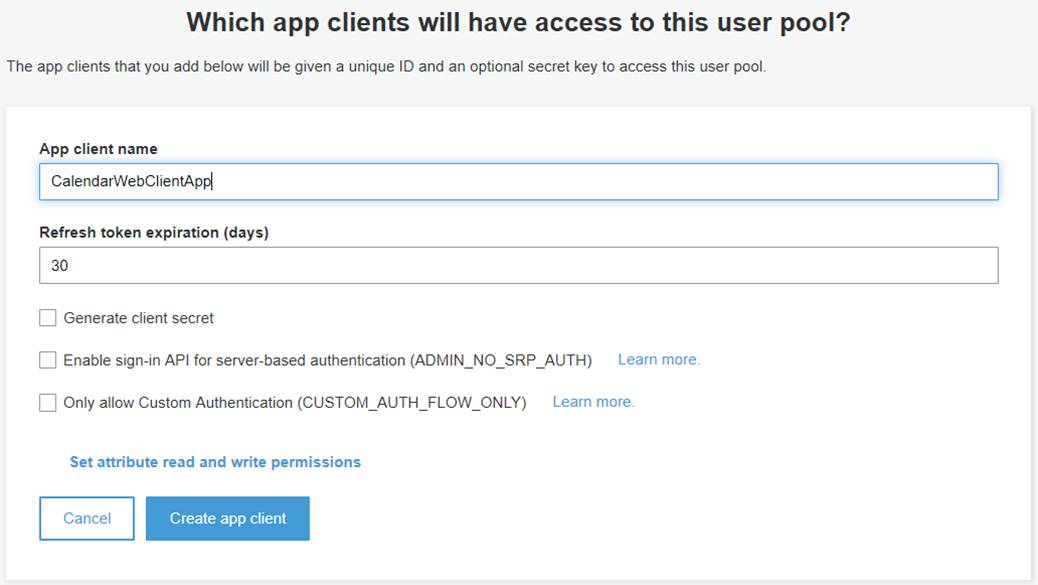The image size is (1038, 585).
Task: Click the '(ADMIN_NO_SRP_AUTH)' parenthetical text
Action: point(500,361)
